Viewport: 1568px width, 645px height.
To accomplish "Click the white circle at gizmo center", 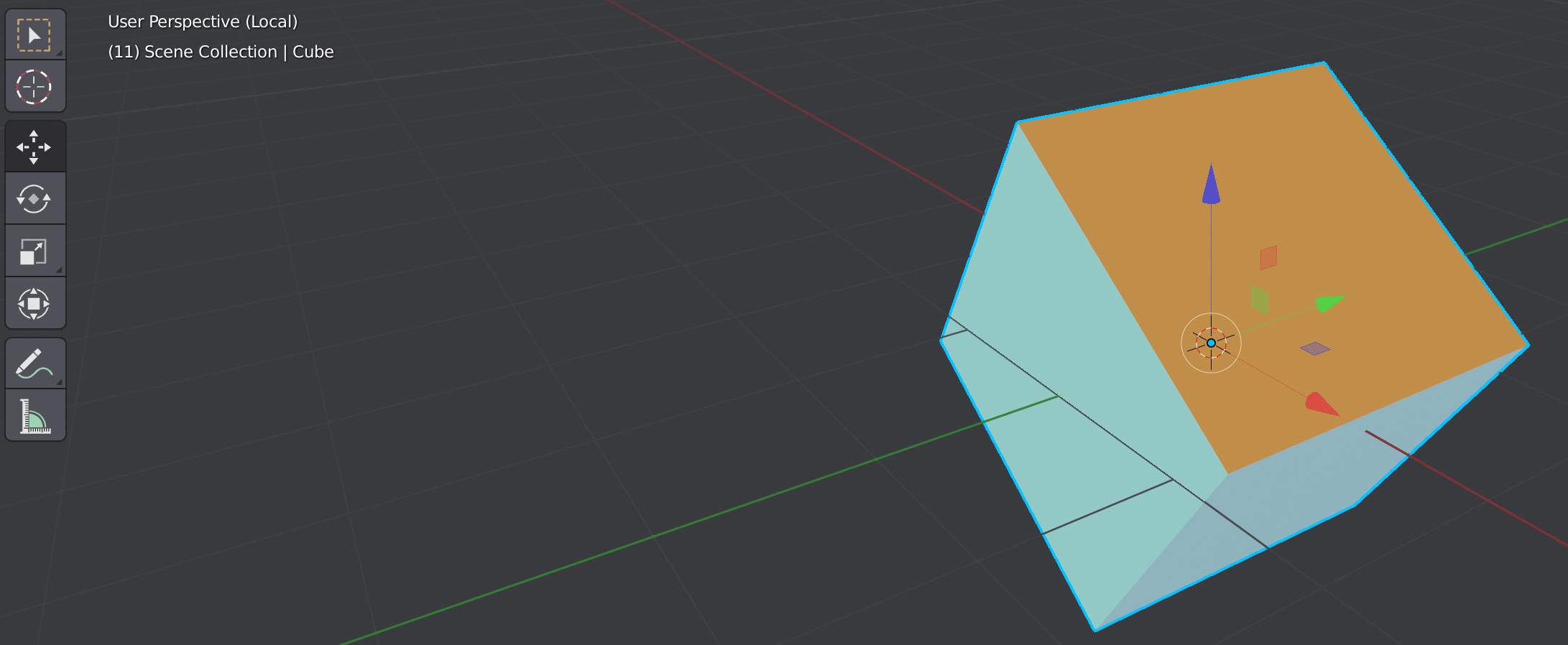I will [1211, 343].
